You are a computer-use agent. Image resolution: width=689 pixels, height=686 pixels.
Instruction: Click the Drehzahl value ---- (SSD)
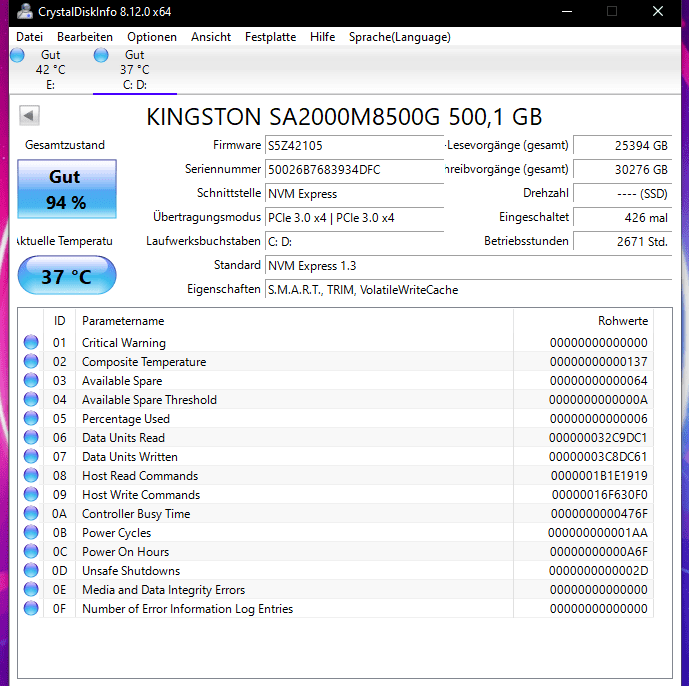coord(623,194)
